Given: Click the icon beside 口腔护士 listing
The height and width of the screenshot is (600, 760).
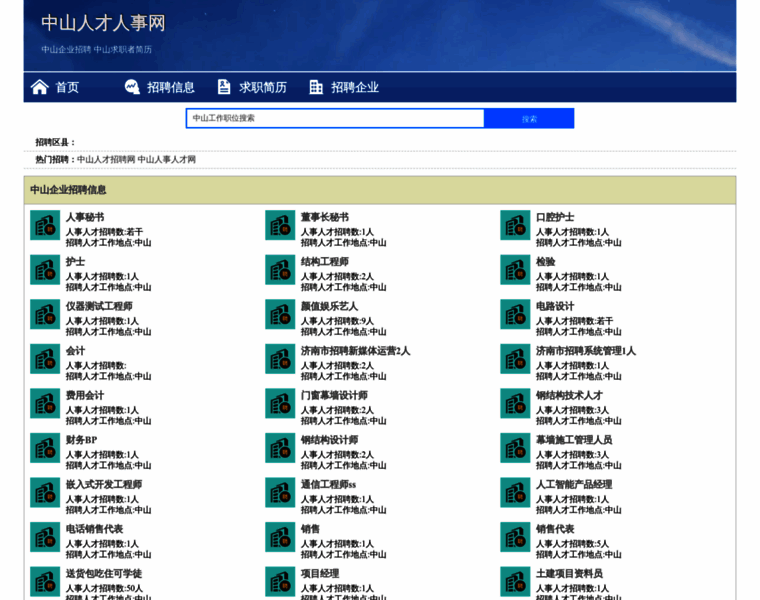Looking at the screenshot, I should pyautogui.click(x=515, y=225).
